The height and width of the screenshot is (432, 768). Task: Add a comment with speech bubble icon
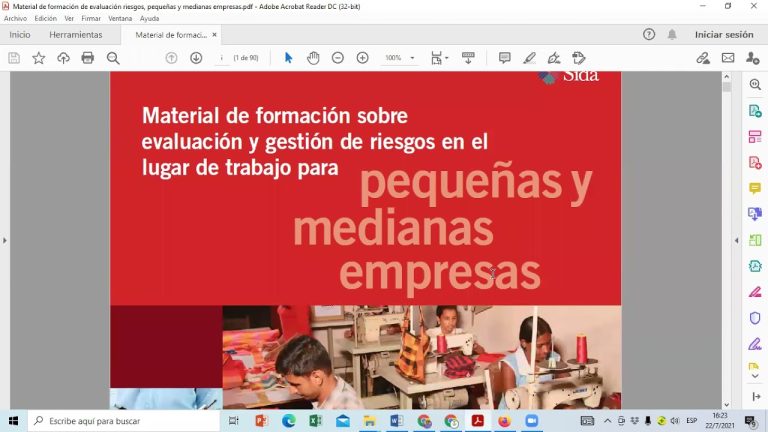click(x=504, y=58)
